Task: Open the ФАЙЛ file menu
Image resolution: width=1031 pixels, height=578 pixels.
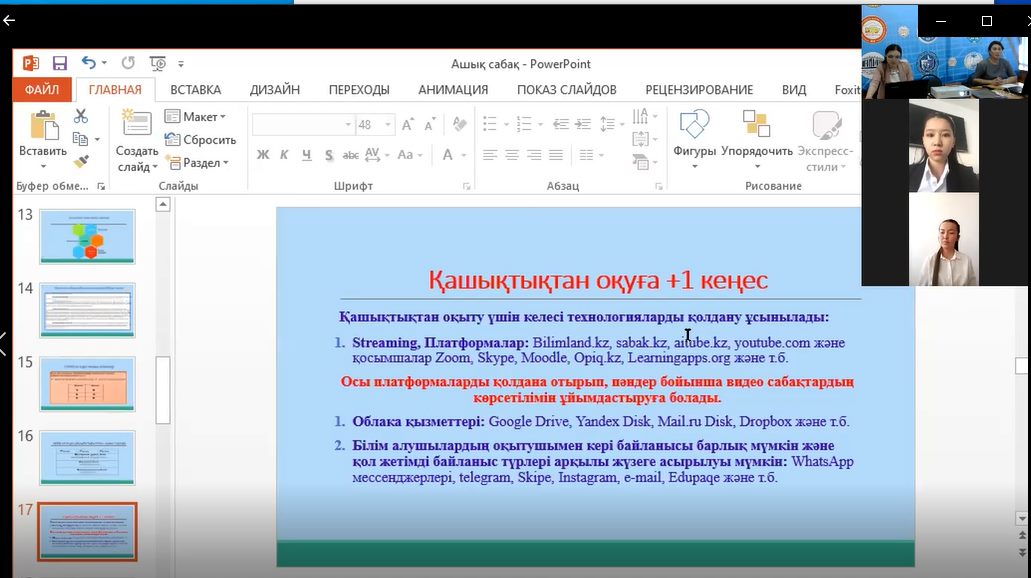Action: point(41,90)
